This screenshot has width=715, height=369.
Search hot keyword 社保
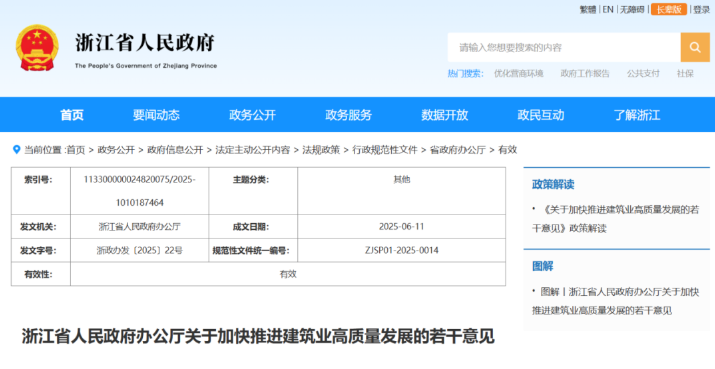coord(685,73)
